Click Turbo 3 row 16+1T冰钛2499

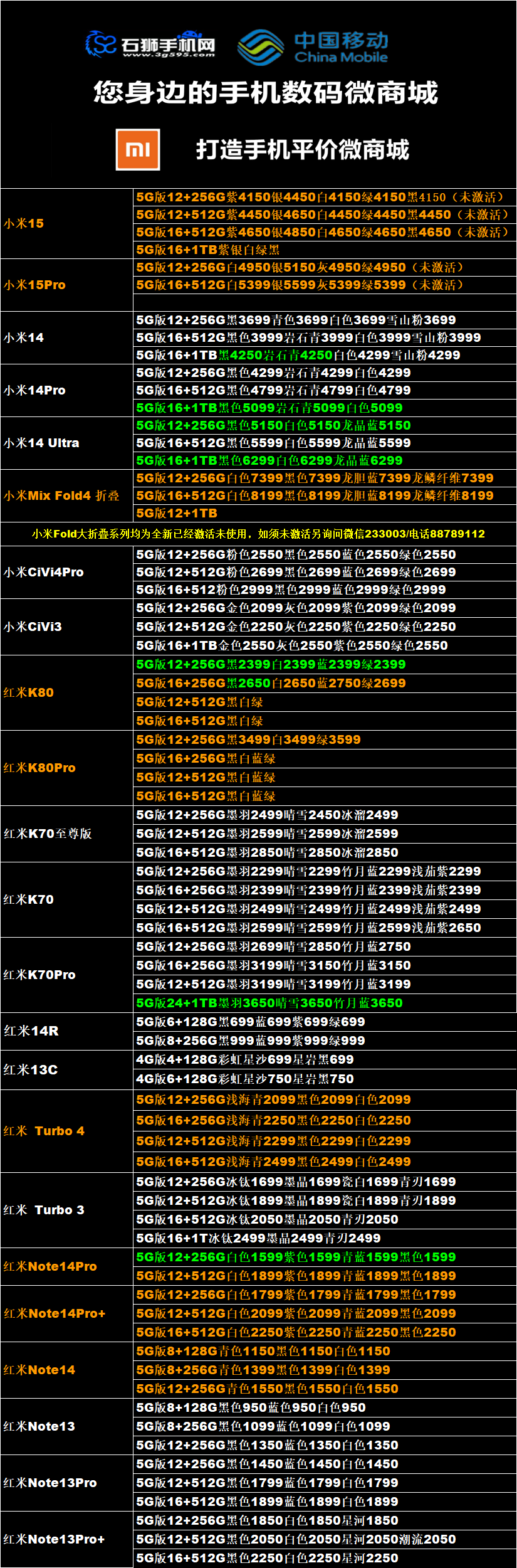tap(325, 1238)
